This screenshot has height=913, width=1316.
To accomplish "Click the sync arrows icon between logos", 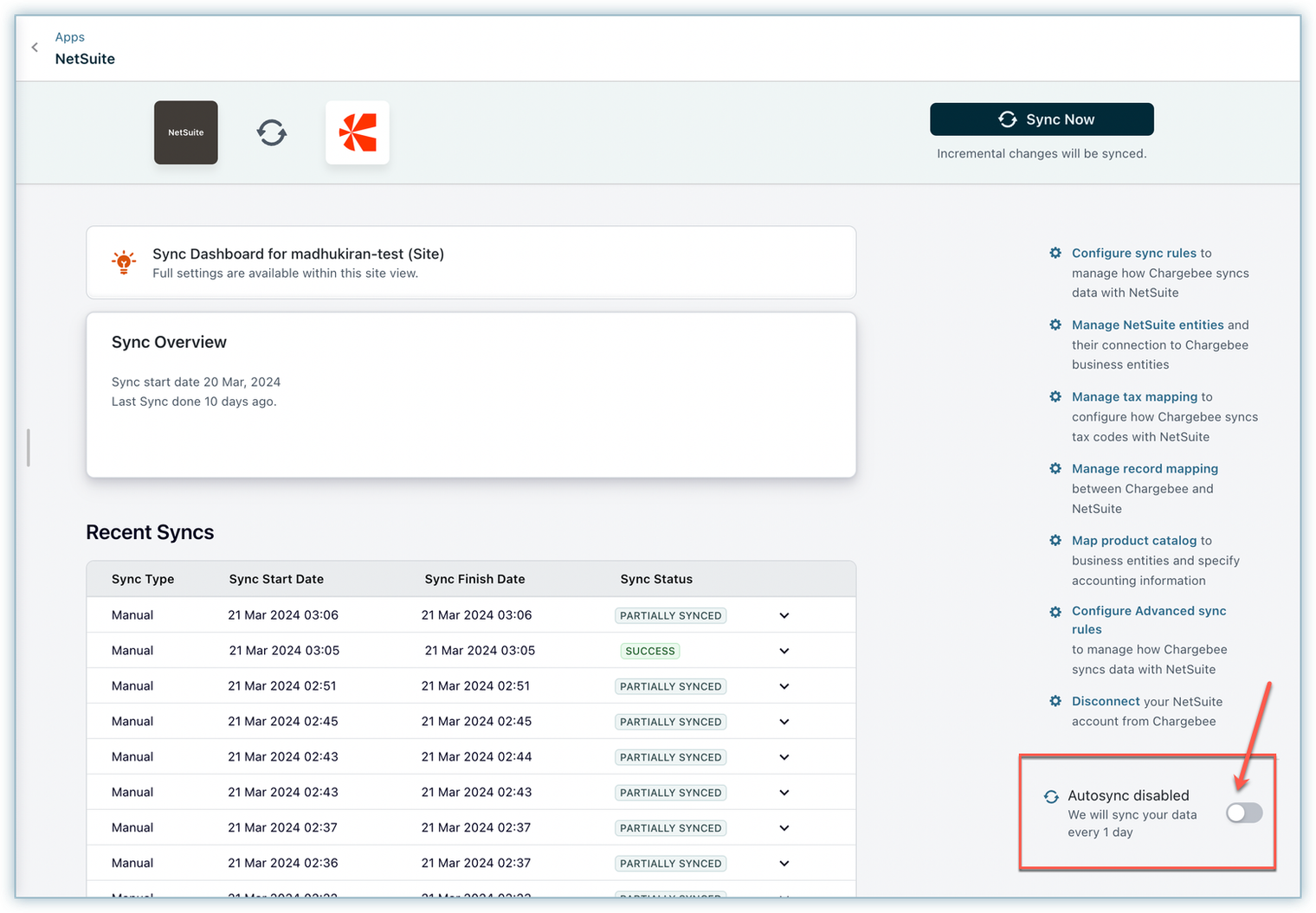I will tap(272, 132).
